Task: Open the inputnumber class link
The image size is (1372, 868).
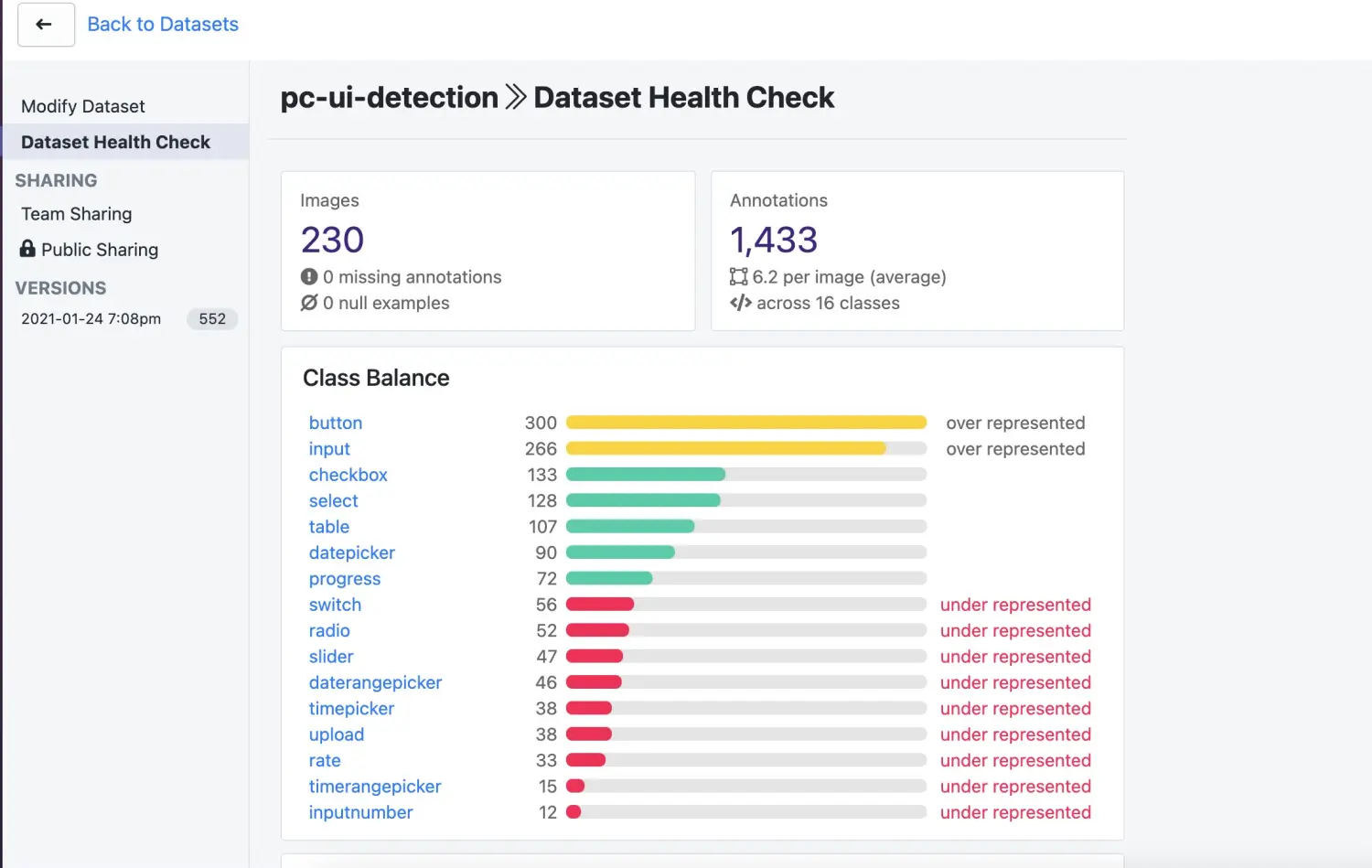Action: [361, 812]
